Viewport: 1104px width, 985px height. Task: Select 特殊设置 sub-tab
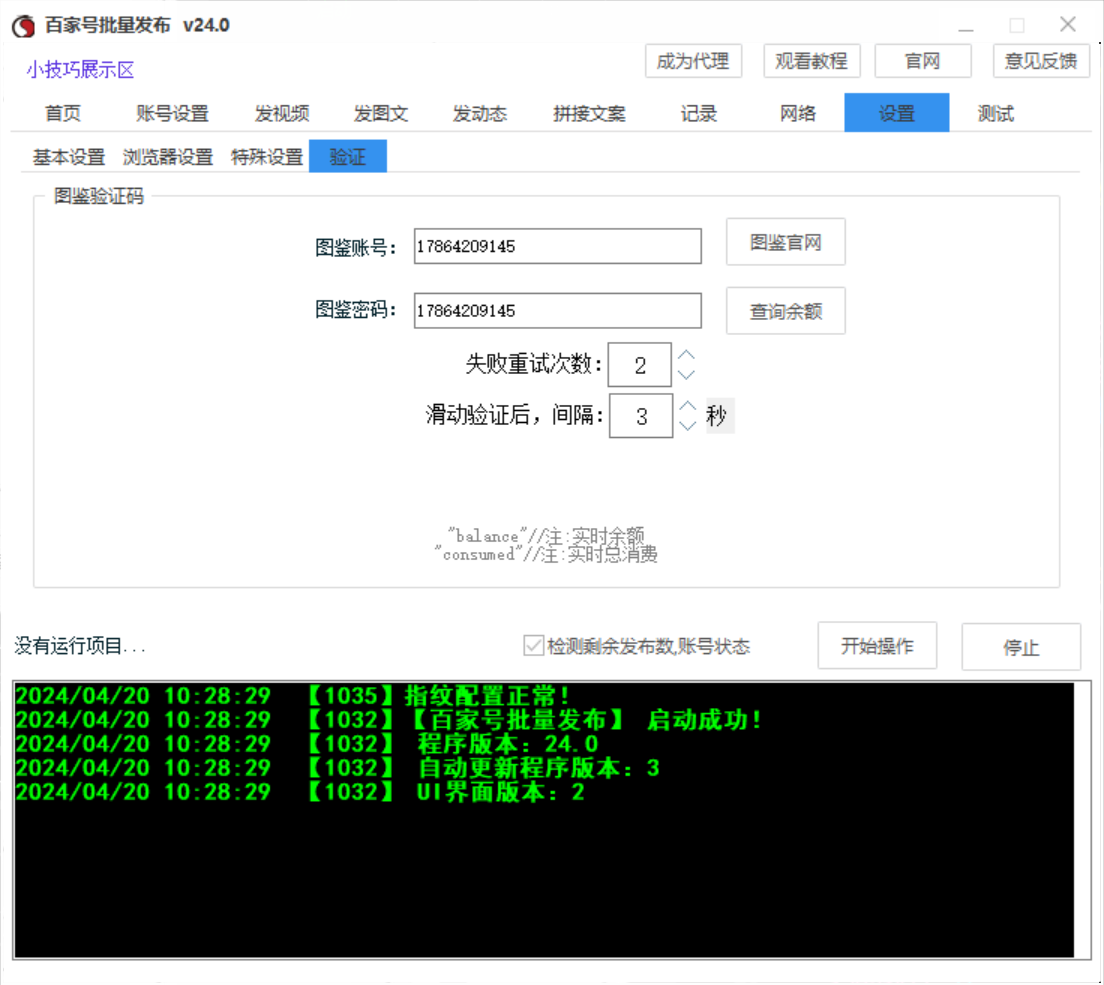[x=267, y=156]
